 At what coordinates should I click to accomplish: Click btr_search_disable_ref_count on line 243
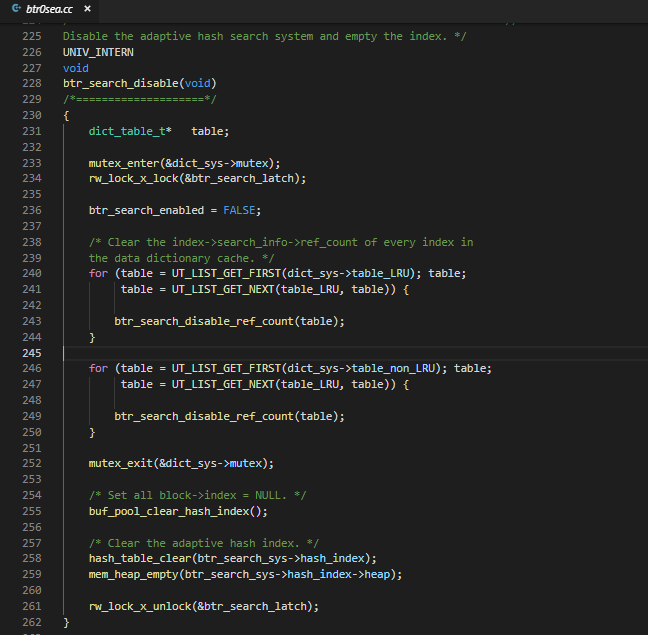tap(204, 321)
